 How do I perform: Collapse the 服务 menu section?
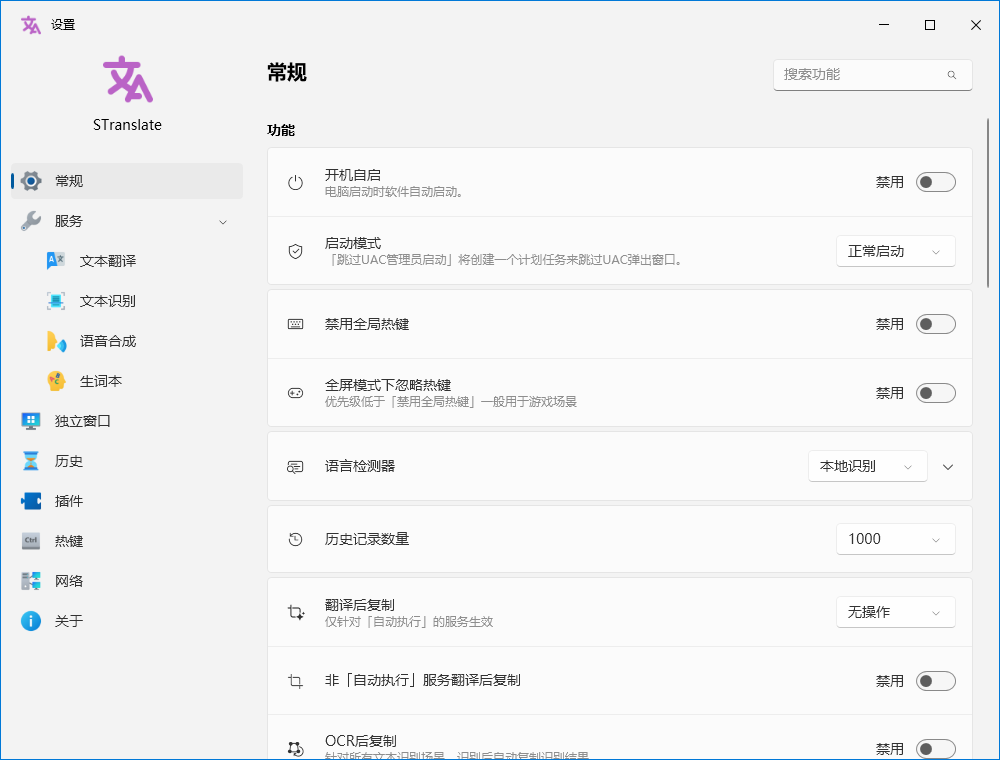[222, 221]
